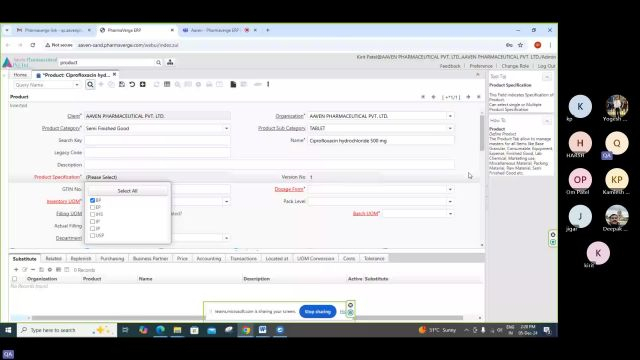640x360 pixels.
Task: Switch to the Home tab
Action: [20, 75]
